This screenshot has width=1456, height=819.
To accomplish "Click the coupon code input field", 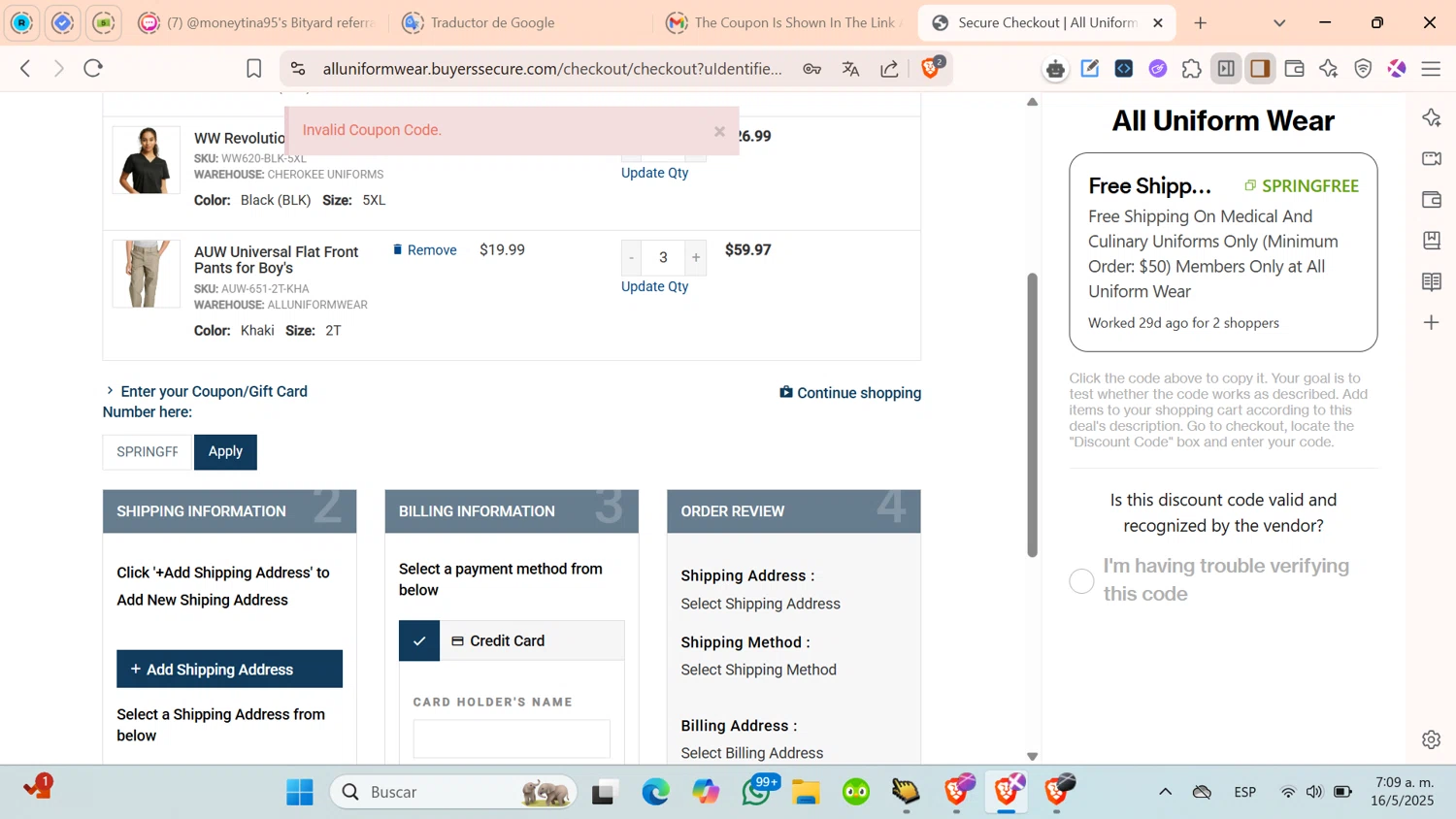I will (148, 452).
